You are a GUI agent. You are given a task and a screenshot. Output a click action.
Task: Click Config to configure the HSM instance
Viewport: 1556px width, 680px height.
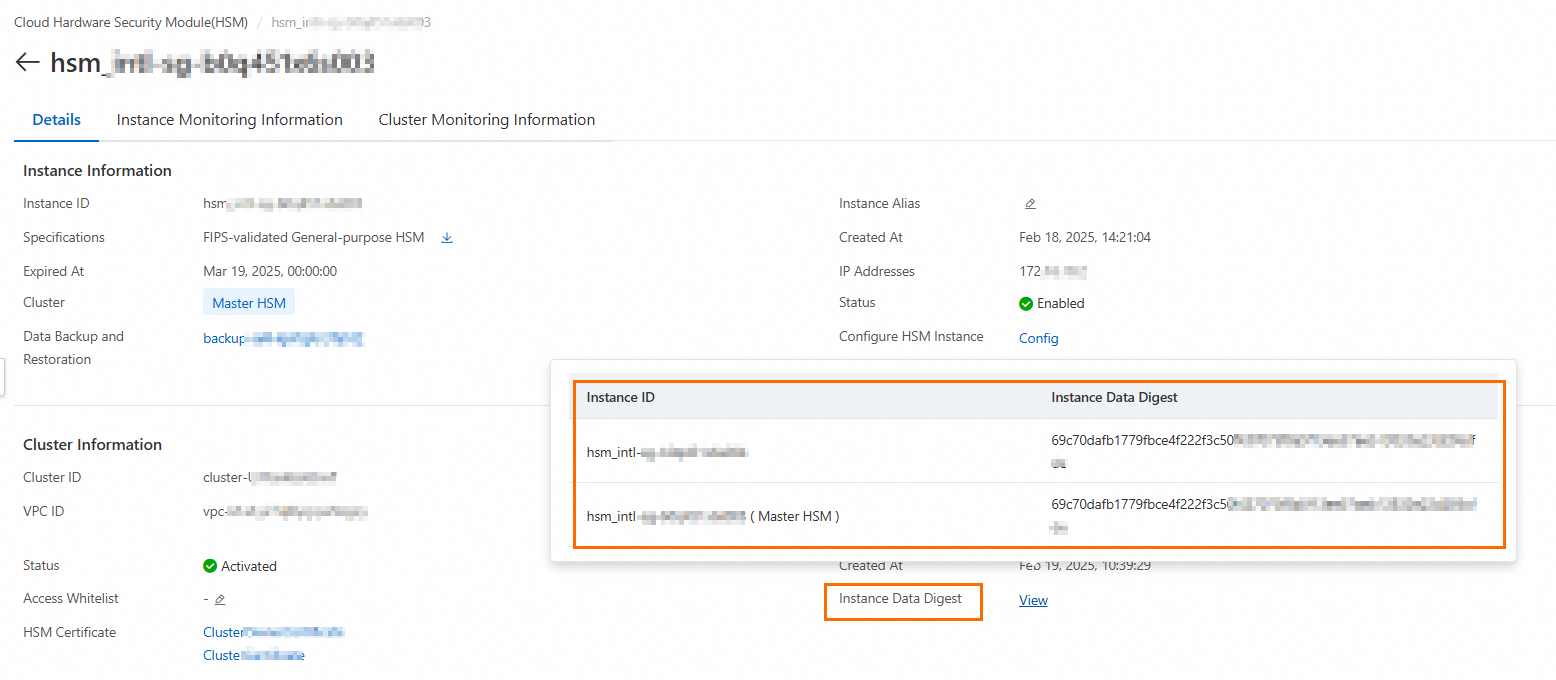point(1038,338)
